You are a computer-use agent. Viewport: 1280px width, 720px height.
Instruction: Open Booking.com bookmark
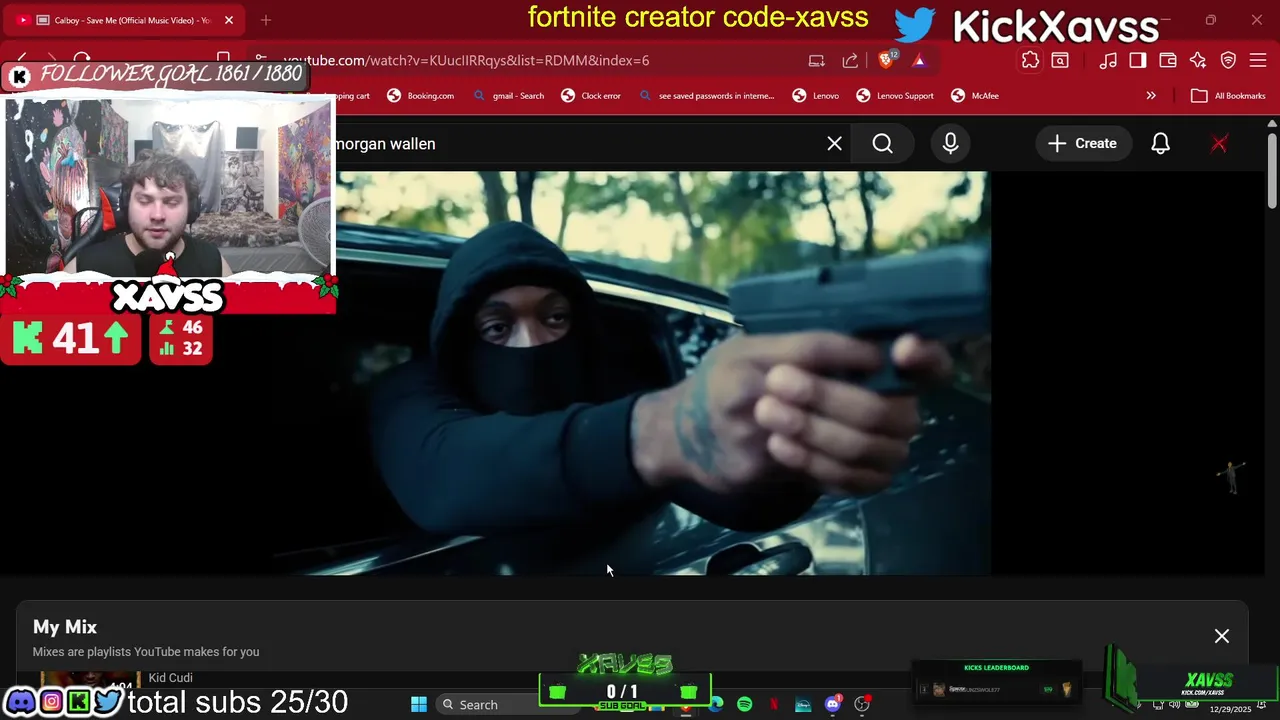[x=421, y=96]
